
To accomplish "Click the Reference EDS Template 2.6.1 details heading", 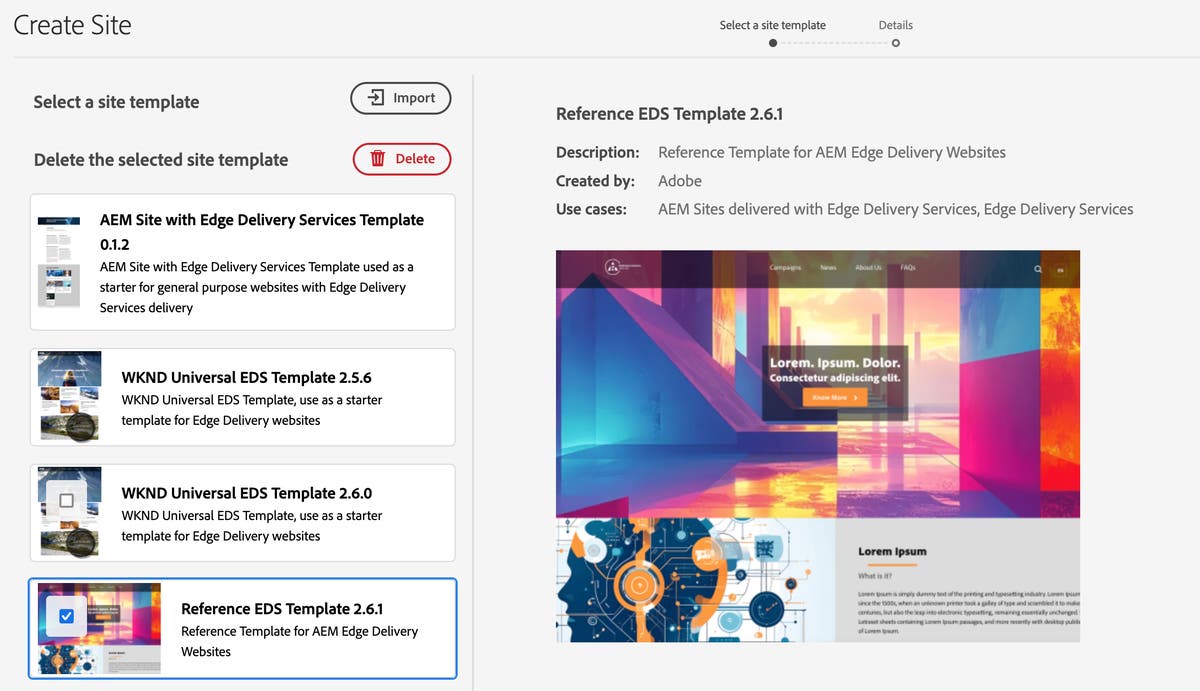I will click(x=669, y=114).
